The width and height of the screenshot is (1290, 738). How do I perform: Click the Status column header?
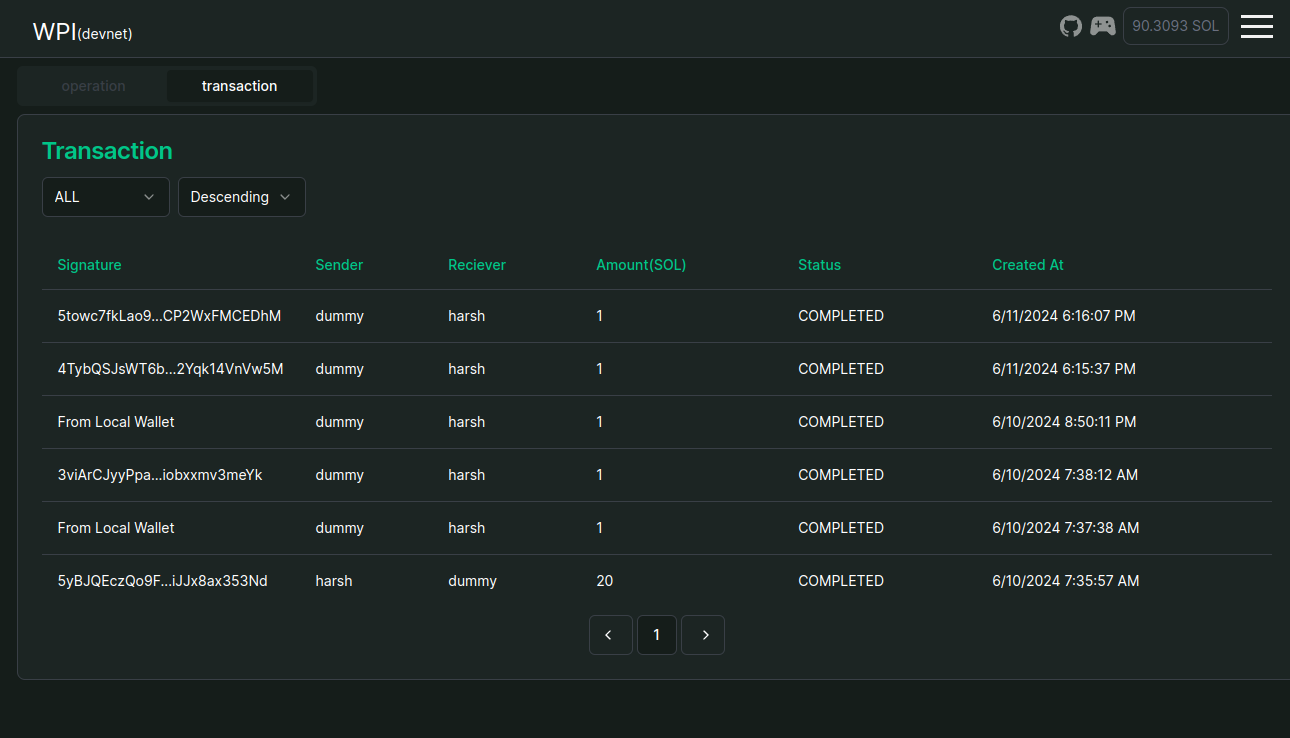click(819, 265)
